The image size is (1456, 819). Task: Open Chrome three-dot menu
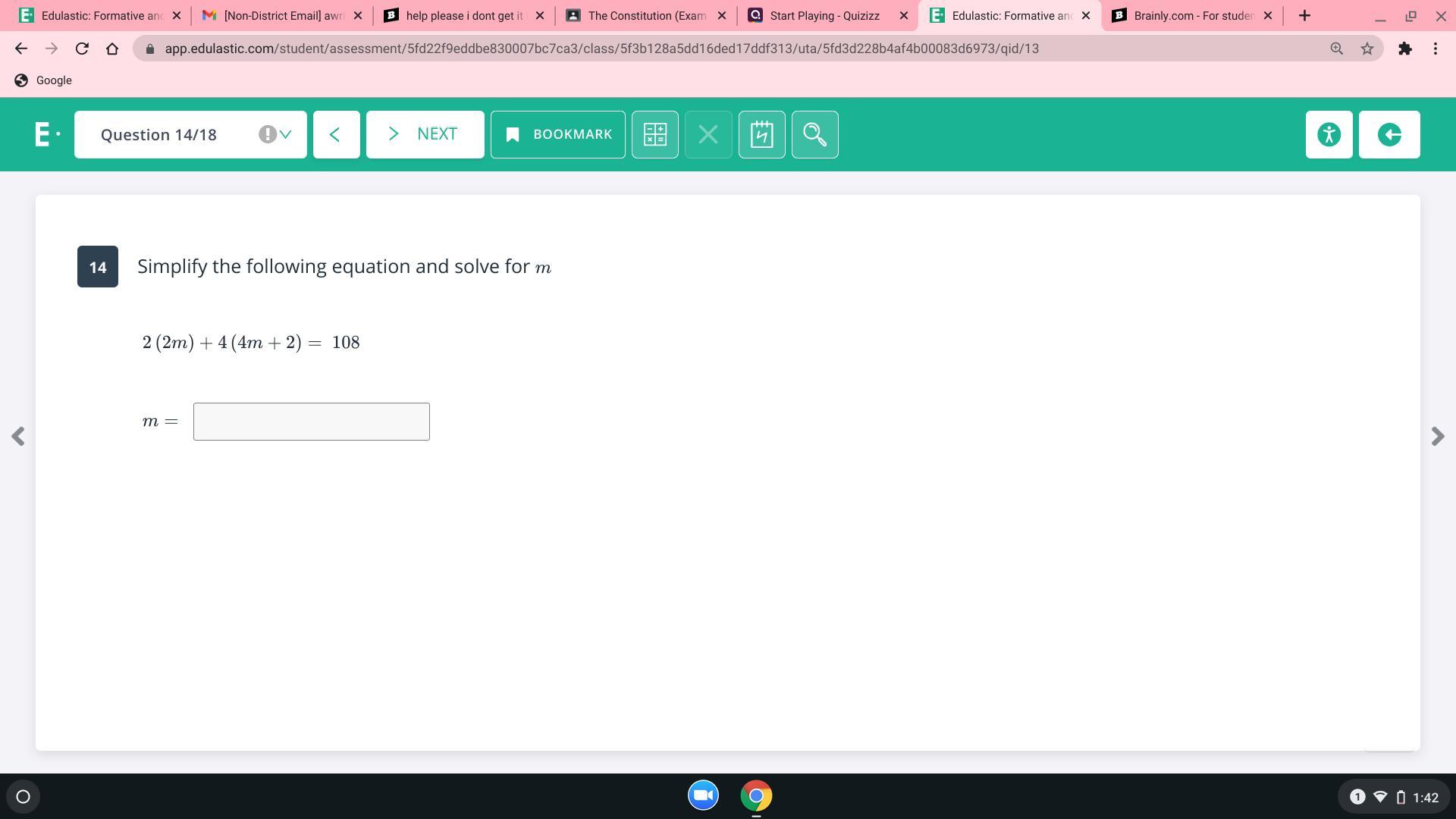(x=1435, y=49)
